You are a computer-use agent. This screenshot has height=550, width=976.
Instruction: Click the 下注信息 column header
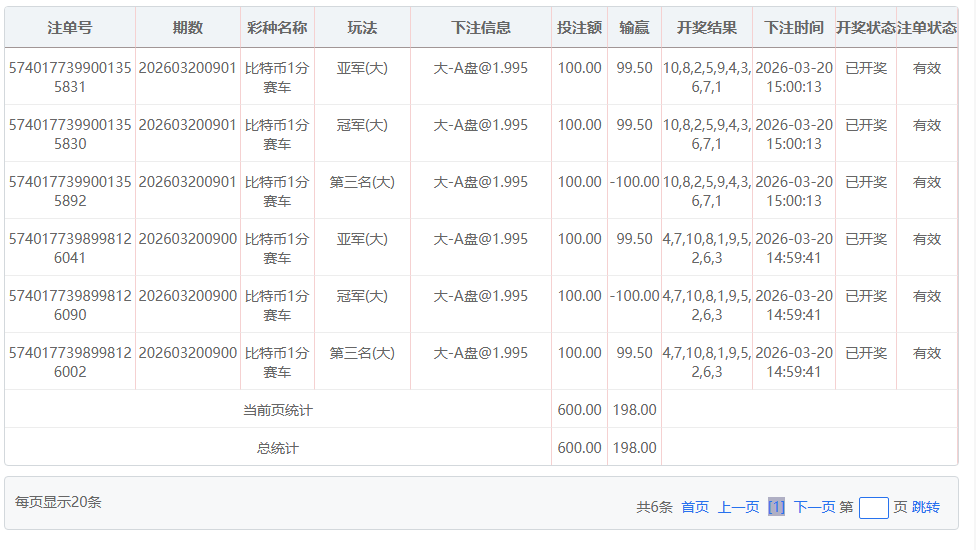tap(480, 28)
